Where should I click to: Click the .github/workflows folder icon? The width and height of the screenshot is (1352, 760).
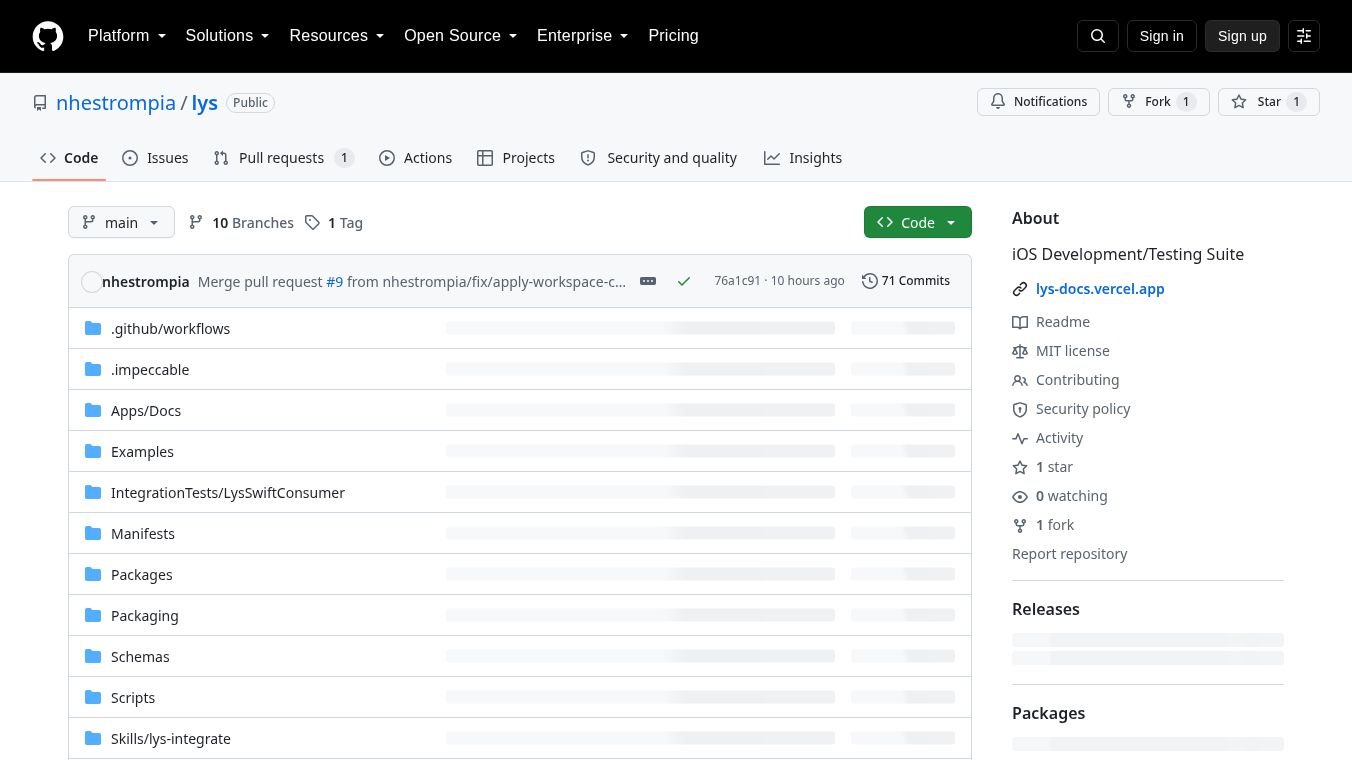click(x=93, y=328)
